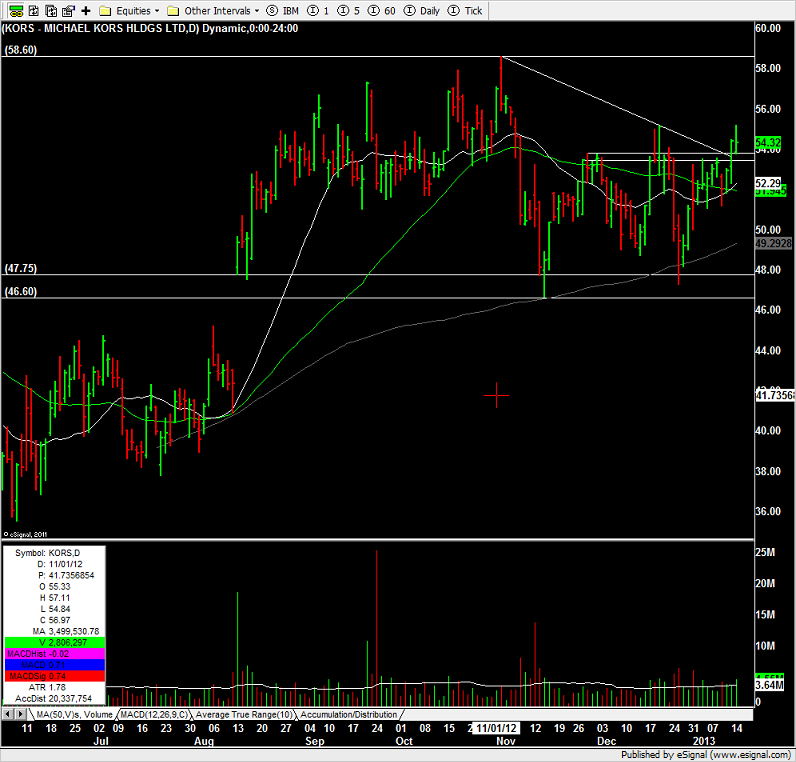The width and height of the screenshot is (796, 762).
Task: Click the MA 3,499,530.78 row
Action: coord(54,632)
